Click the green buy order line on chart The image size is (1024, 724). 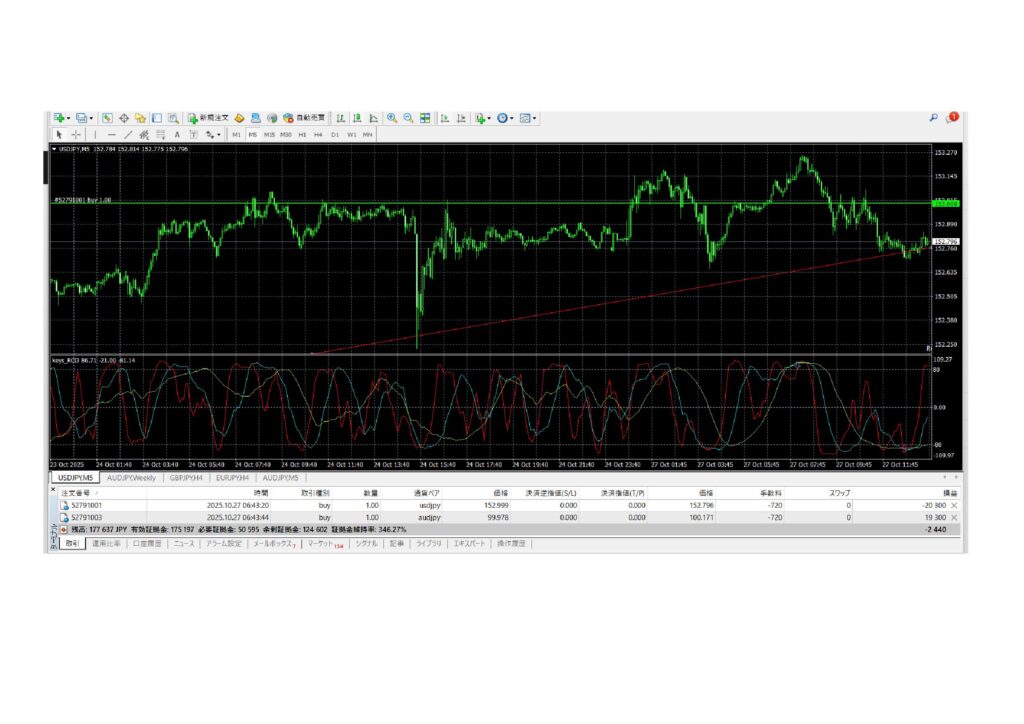coord(500,203)
